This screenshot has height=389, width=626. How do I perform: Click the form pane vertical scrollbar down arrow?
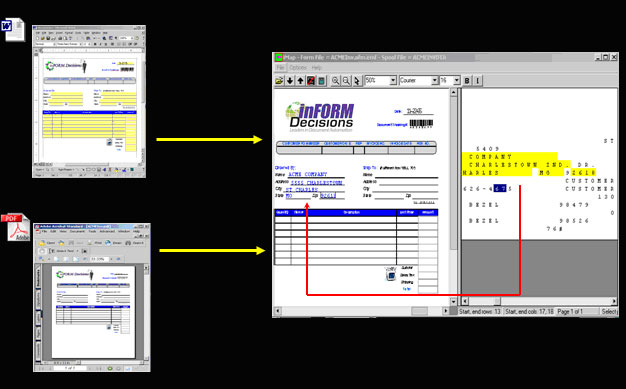point(453,301)
